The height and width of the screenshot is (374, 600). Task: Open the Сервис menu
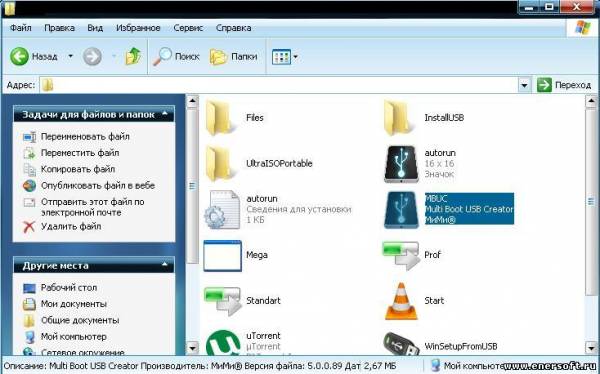tap(188, 28)
